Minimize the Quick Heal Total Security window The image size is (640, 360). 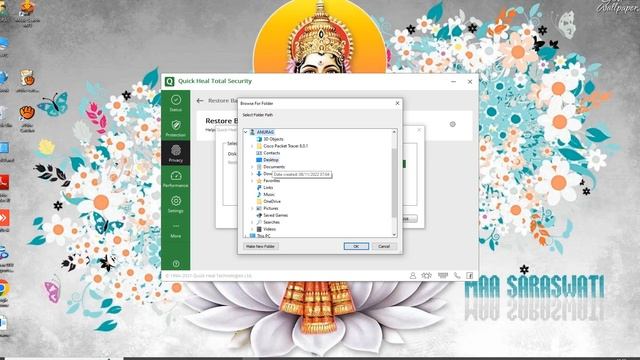pos(453,81)
